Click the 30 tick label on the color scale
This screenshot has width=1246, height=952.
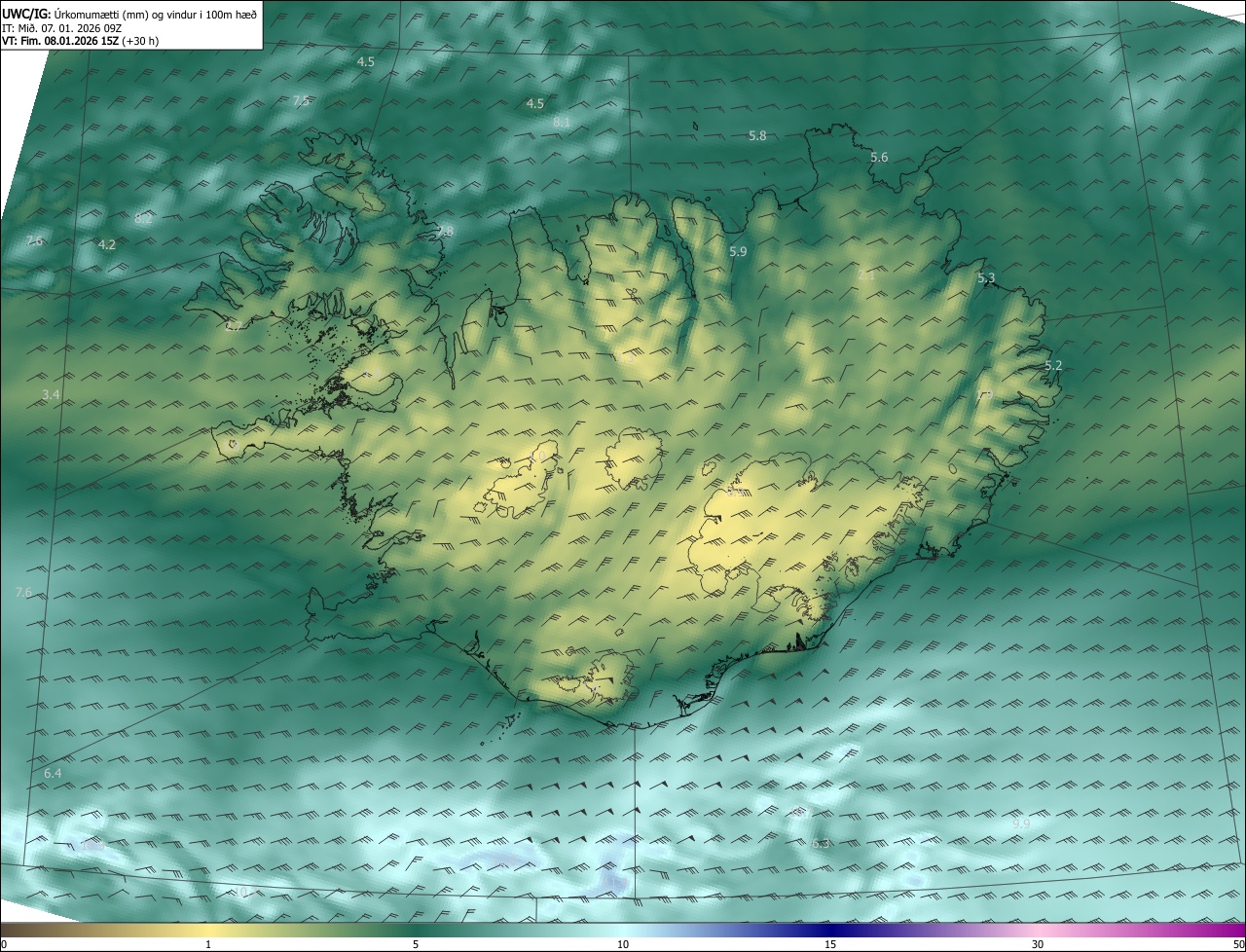coord(1038,944)
